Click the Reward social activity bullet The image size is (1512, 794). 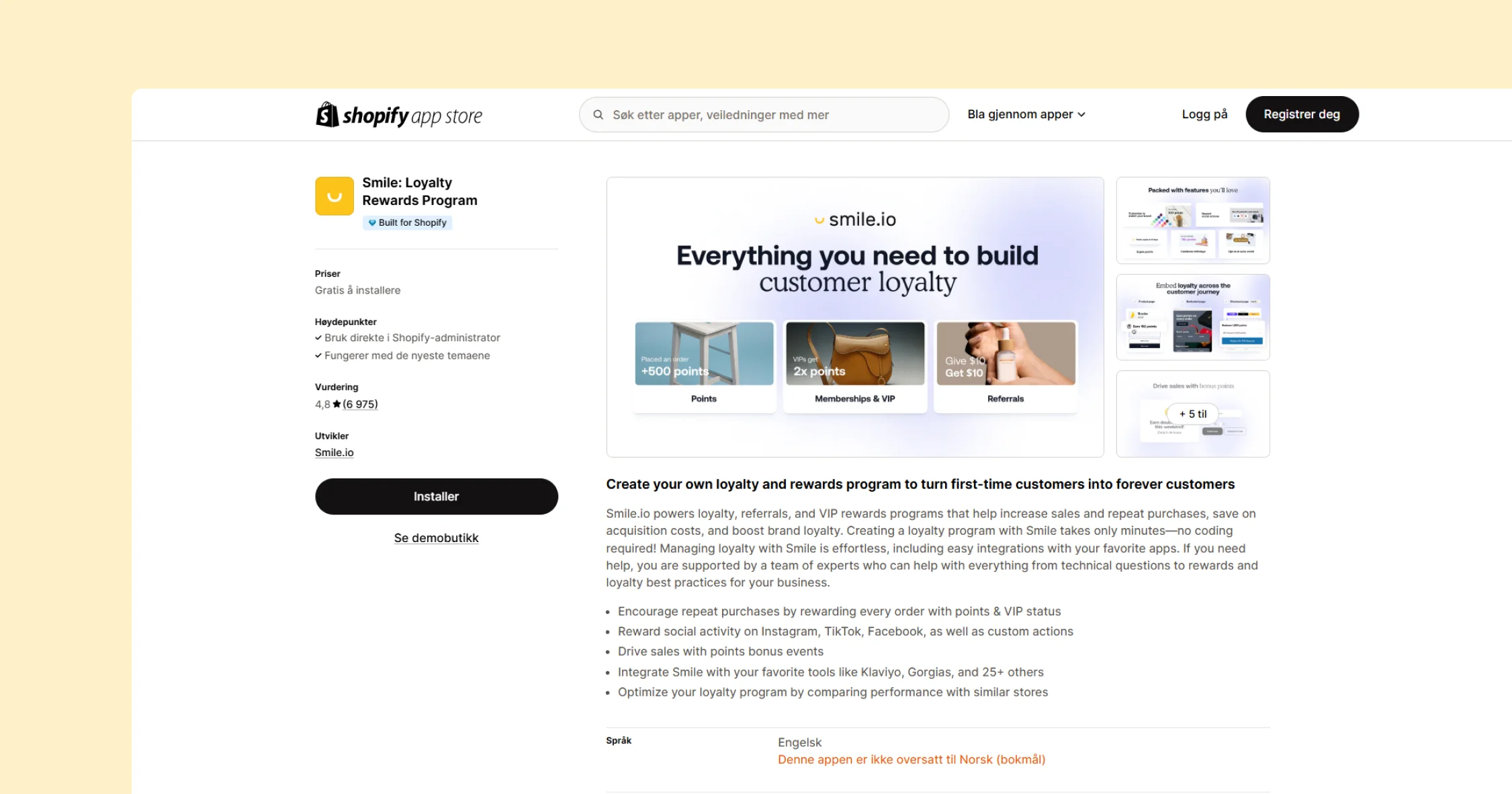coord(845,631)
